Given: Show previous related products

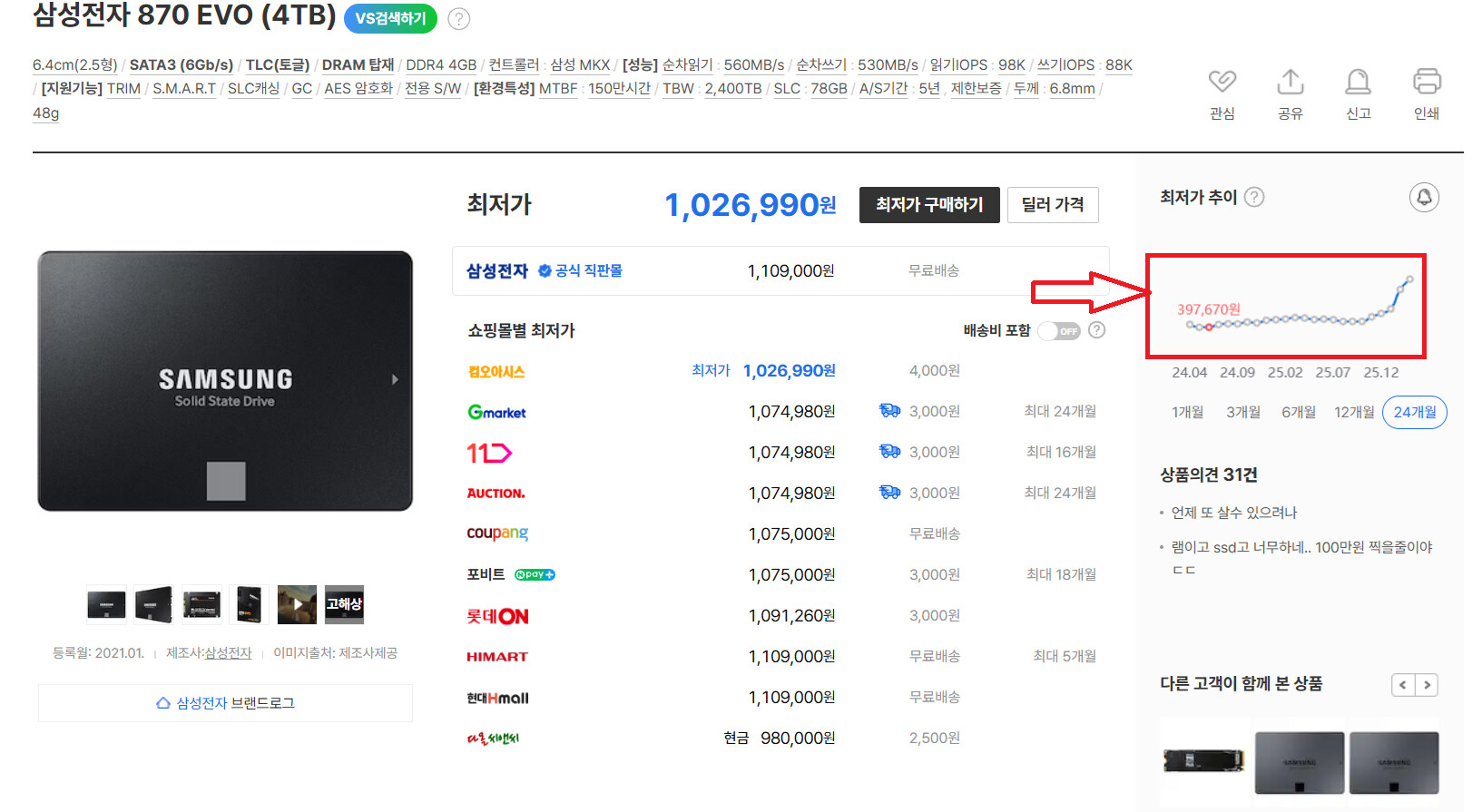Looking at the screenshot, I should (1403, 685).
